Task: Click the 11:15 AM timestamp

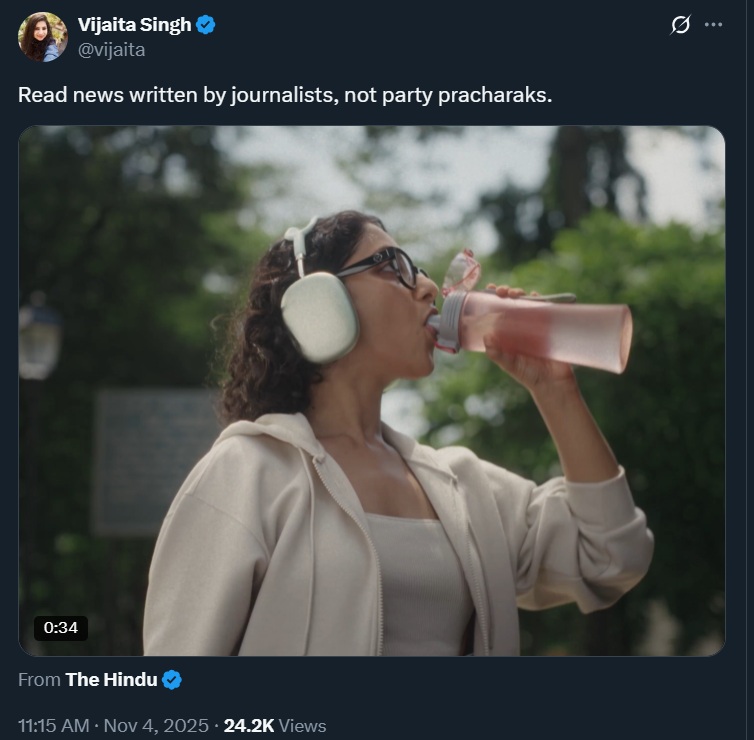Action: (54, 725)
